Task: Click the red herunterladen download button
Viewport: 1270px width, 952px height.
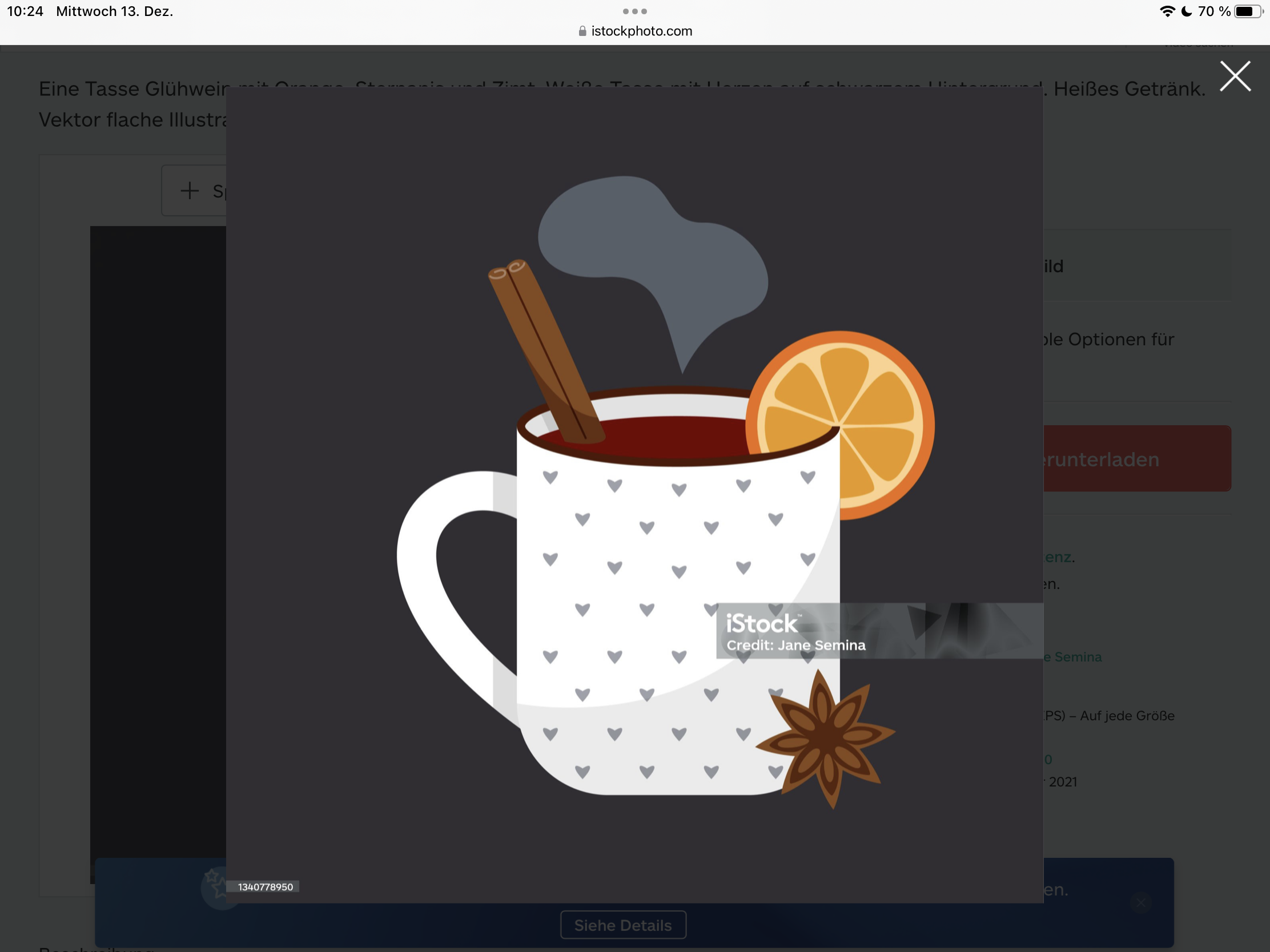Action: [1136, 458]
